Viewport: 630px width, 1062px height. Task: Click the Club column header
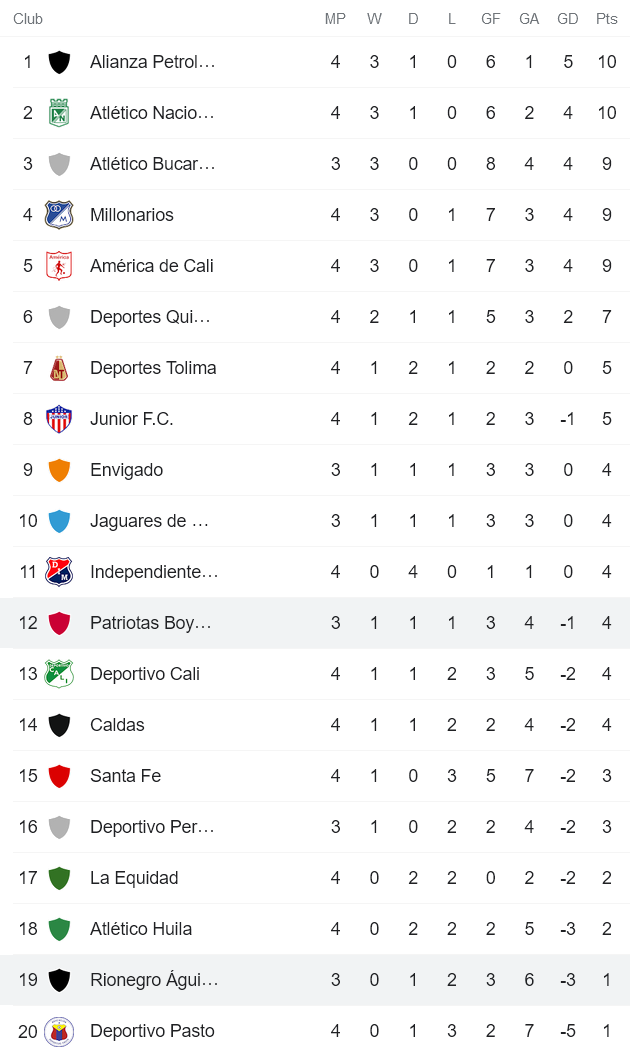[28, 18]
